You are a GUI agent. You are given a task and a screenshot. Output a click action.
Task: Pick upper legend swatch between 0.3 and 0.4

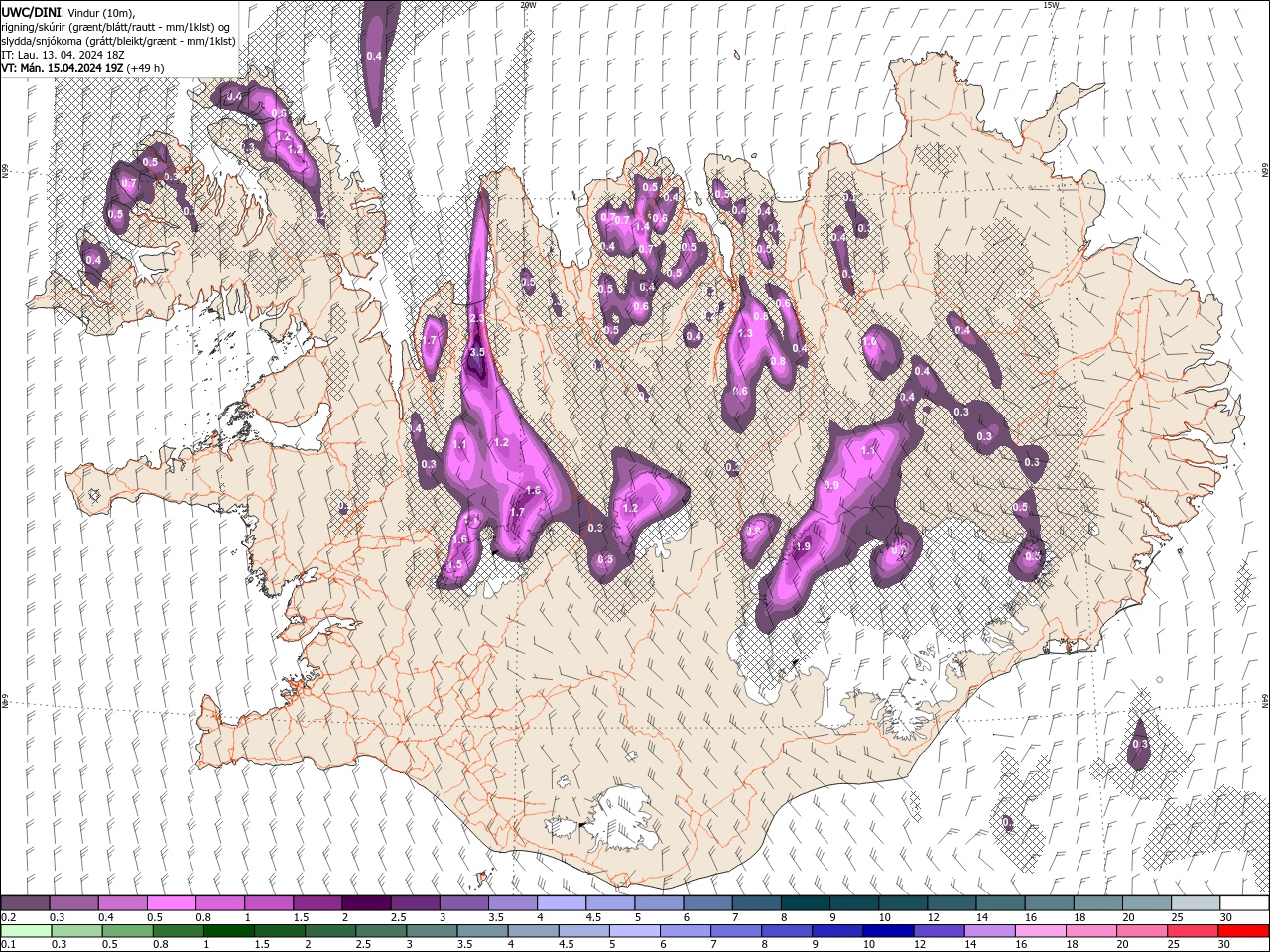pos(73,903)
